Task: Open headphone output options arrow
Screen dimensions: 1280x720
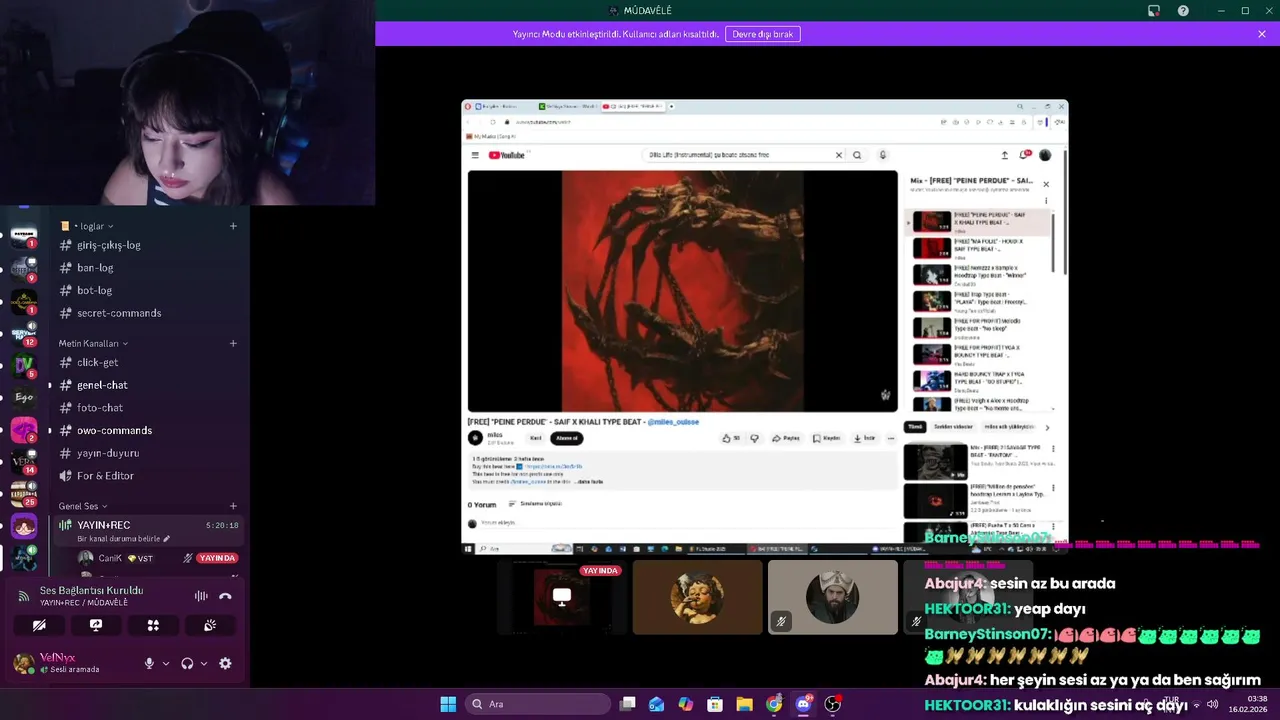Action: 204,663
